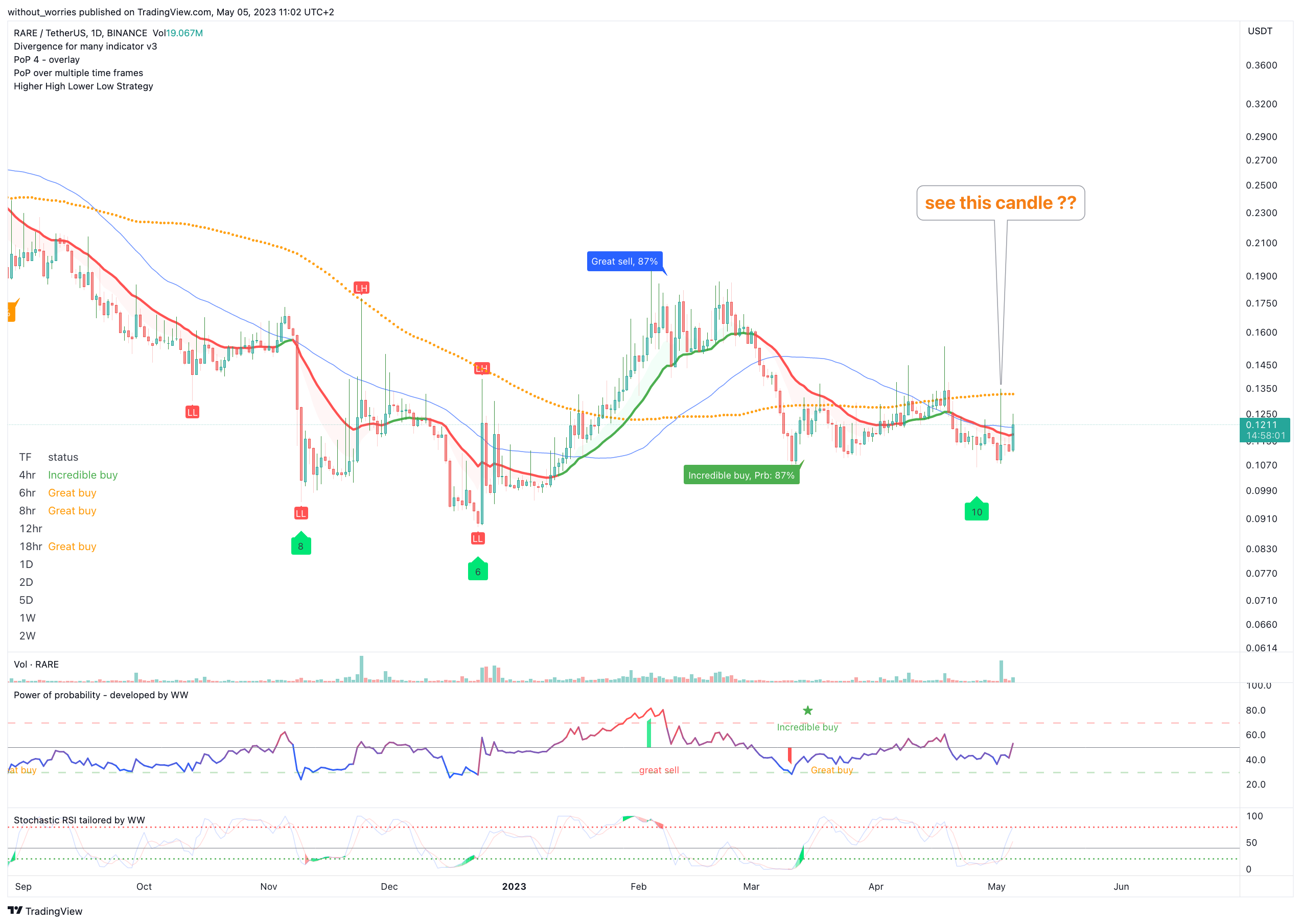
Task: Click the 'see this candle ??' callout
Action: (x=1000, y=203)
